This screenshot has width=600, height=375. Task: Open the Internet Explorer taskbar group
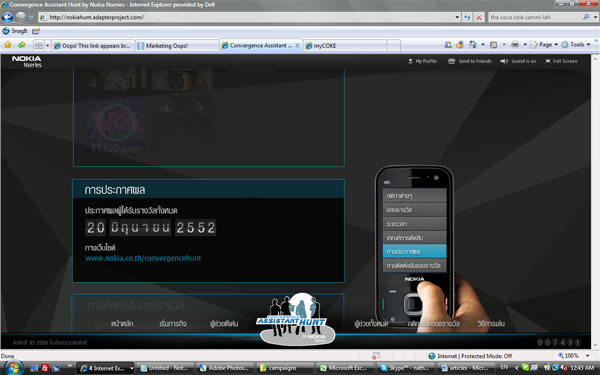click(x=105, y=368)
